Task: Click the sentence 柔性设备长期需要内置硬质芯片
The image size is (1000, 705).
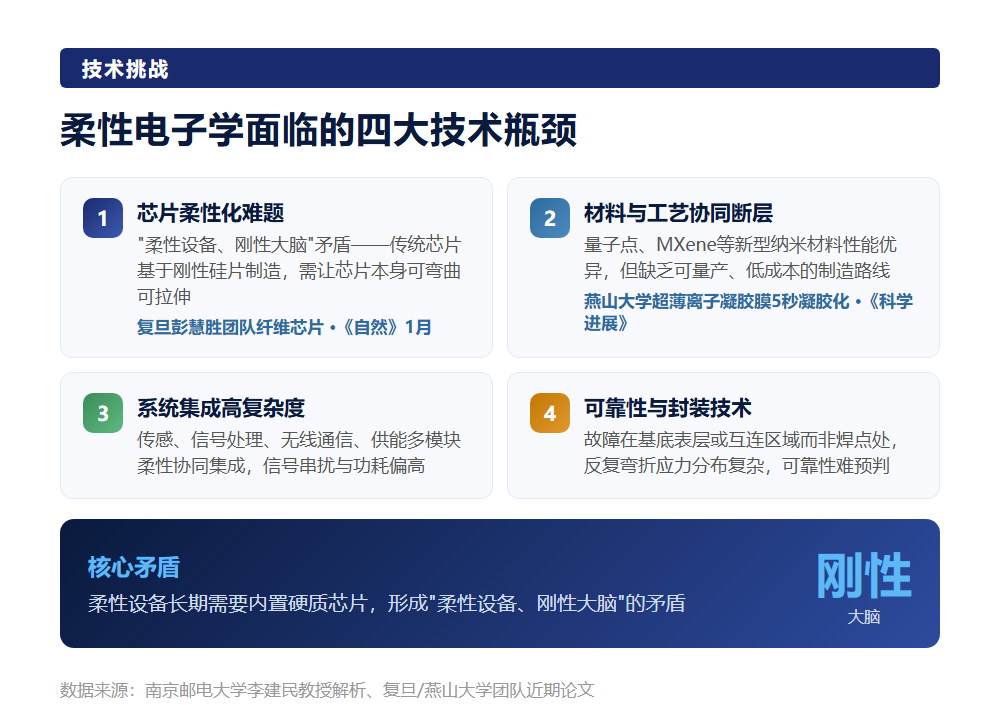Action: (x=386, y=604)
